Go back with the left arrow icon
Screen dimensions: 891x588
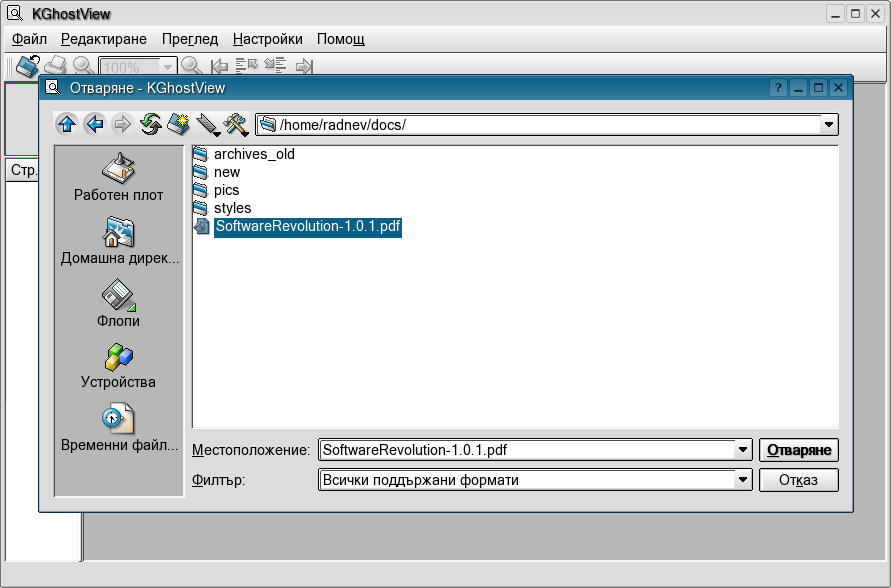point(95,125)
